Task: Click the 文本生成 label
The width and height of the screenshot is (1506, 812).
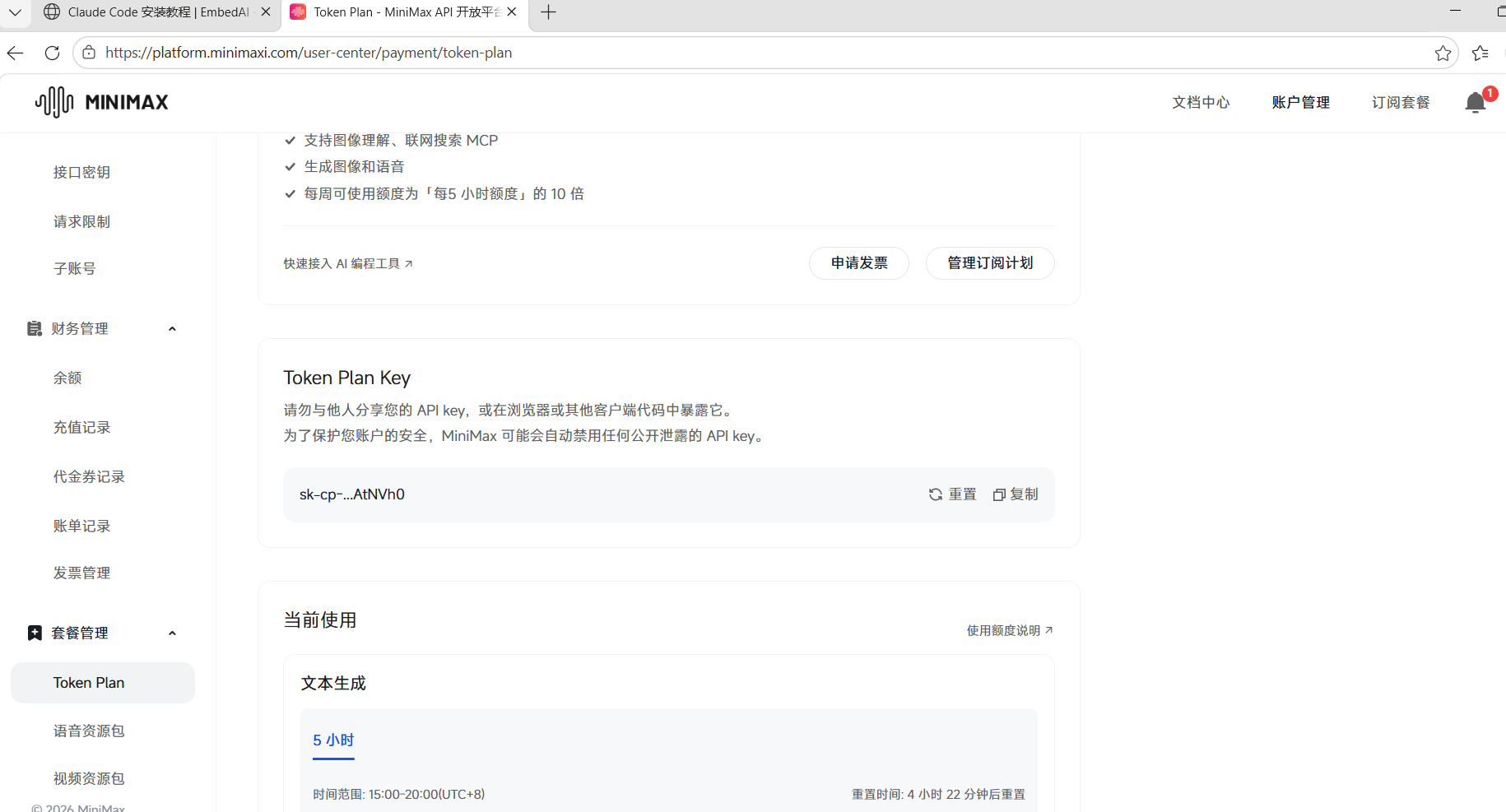Action: point(333,684)
